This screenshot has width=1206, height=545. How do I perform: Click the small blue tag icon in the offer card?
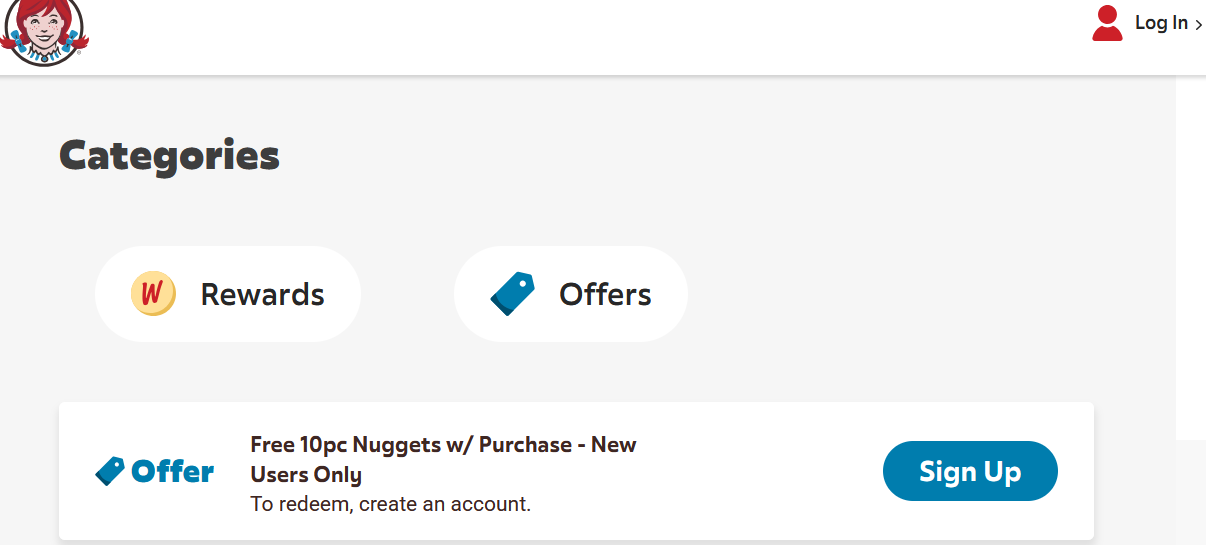(110, 471)
